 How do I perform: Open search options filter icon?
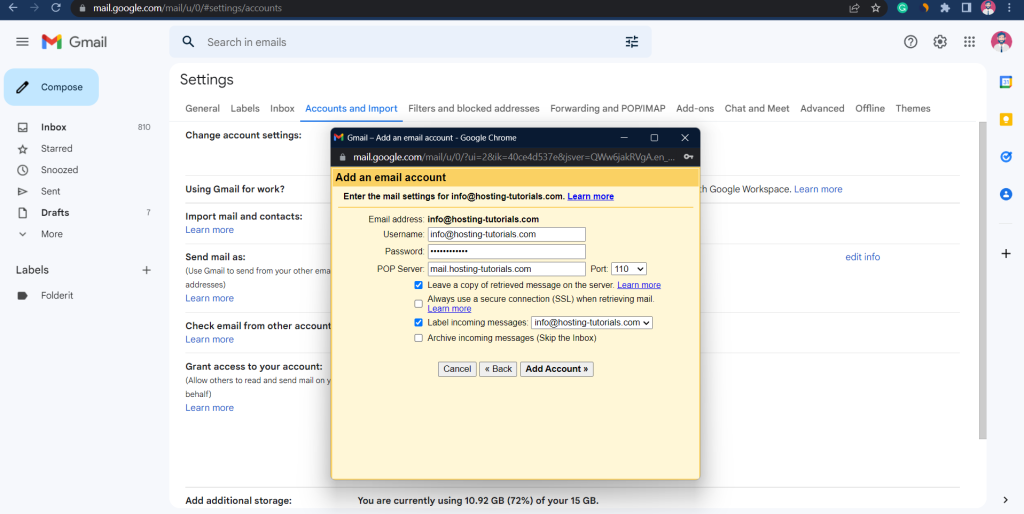click(632, 42)
